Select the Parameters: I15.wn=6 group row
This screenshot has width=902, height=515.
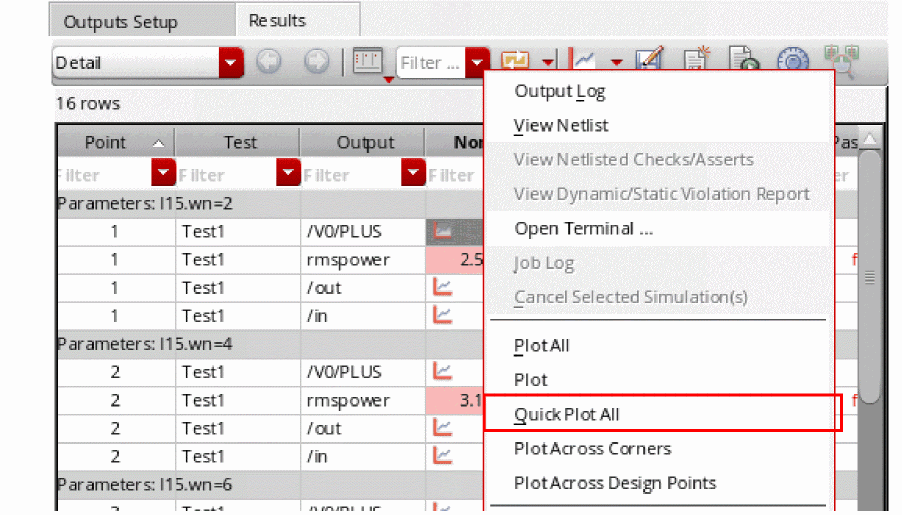pos(270,485)
